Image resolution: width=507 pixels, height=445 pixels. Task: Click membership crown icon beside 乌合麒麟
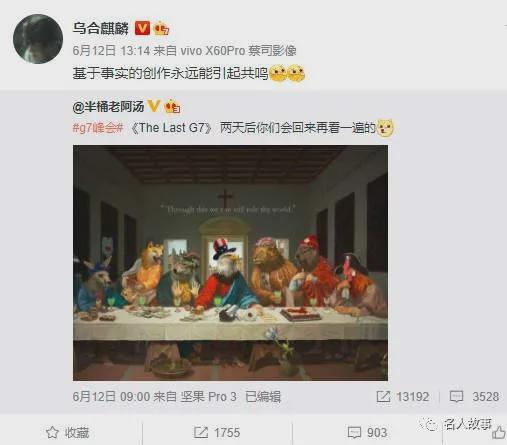161,28
